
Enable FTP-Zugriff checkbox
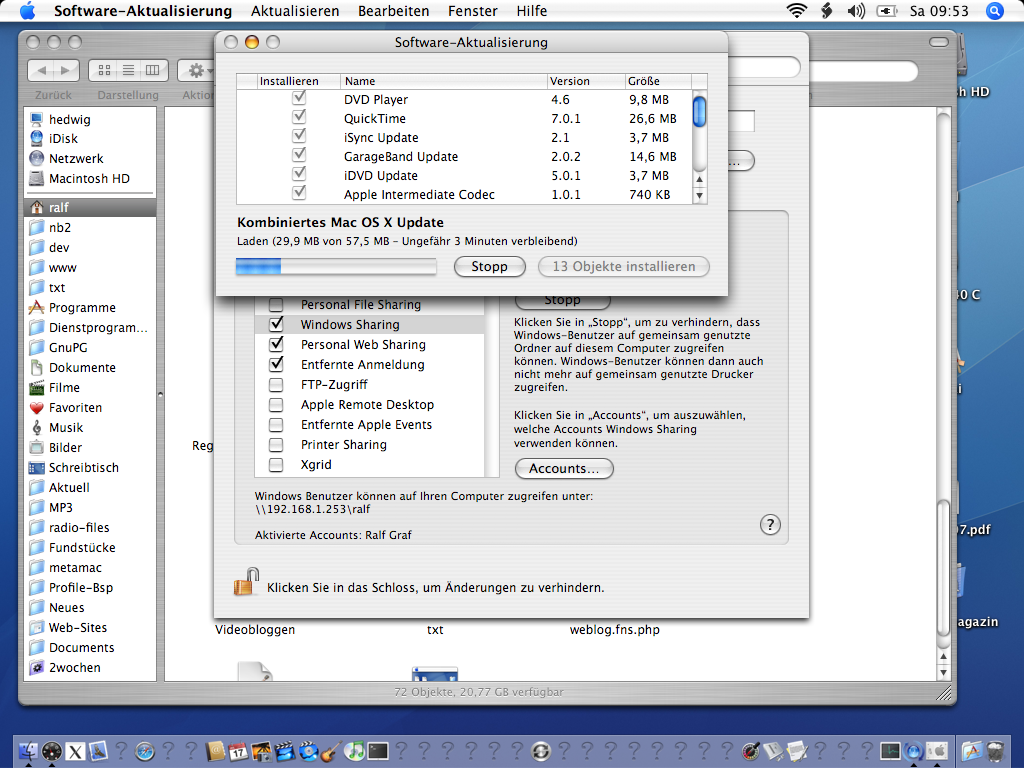point(276,385)
